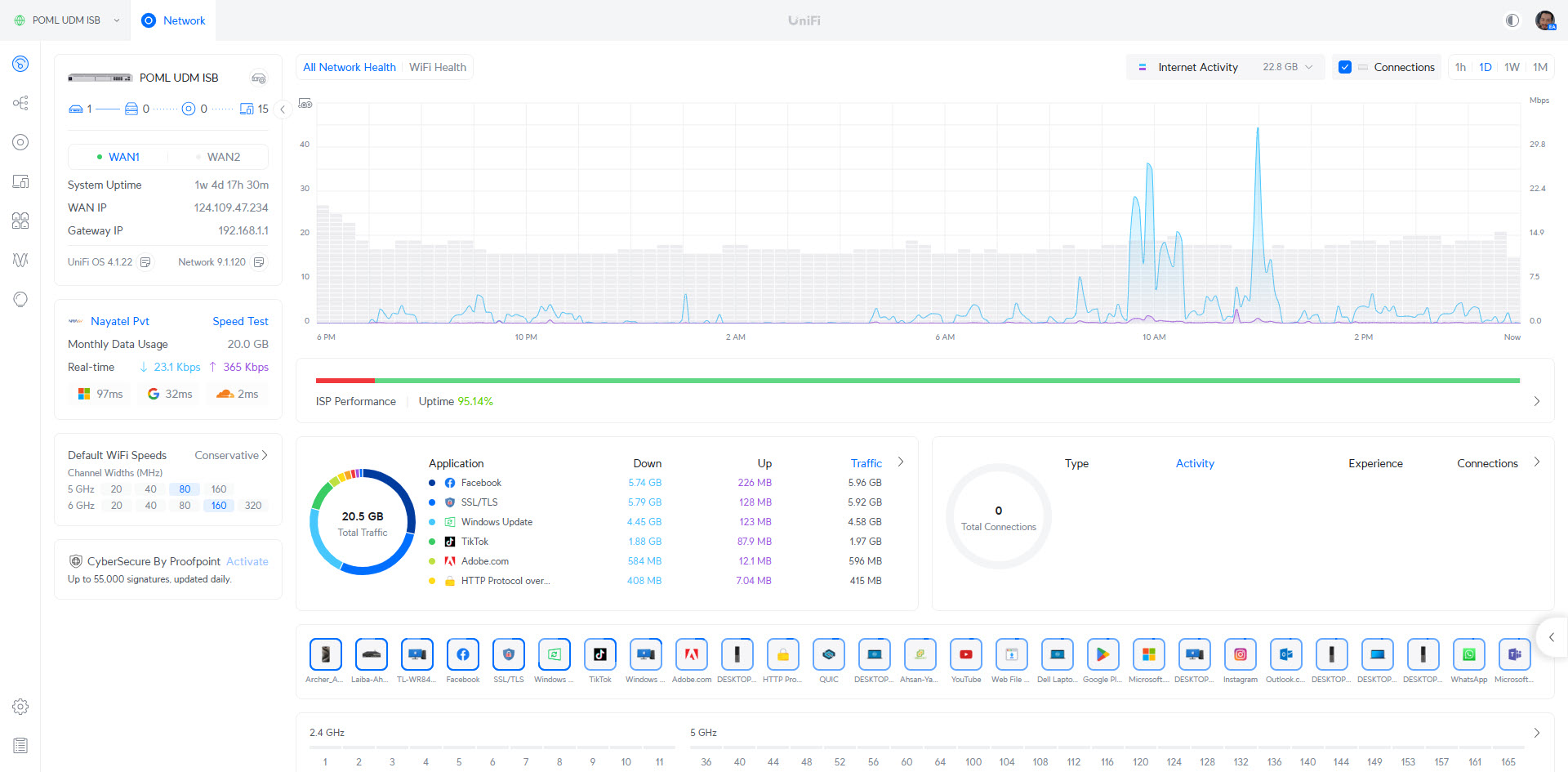Run the Speed Test link
This screenshot has width=1568, height=772.
[x=240, y=321]
